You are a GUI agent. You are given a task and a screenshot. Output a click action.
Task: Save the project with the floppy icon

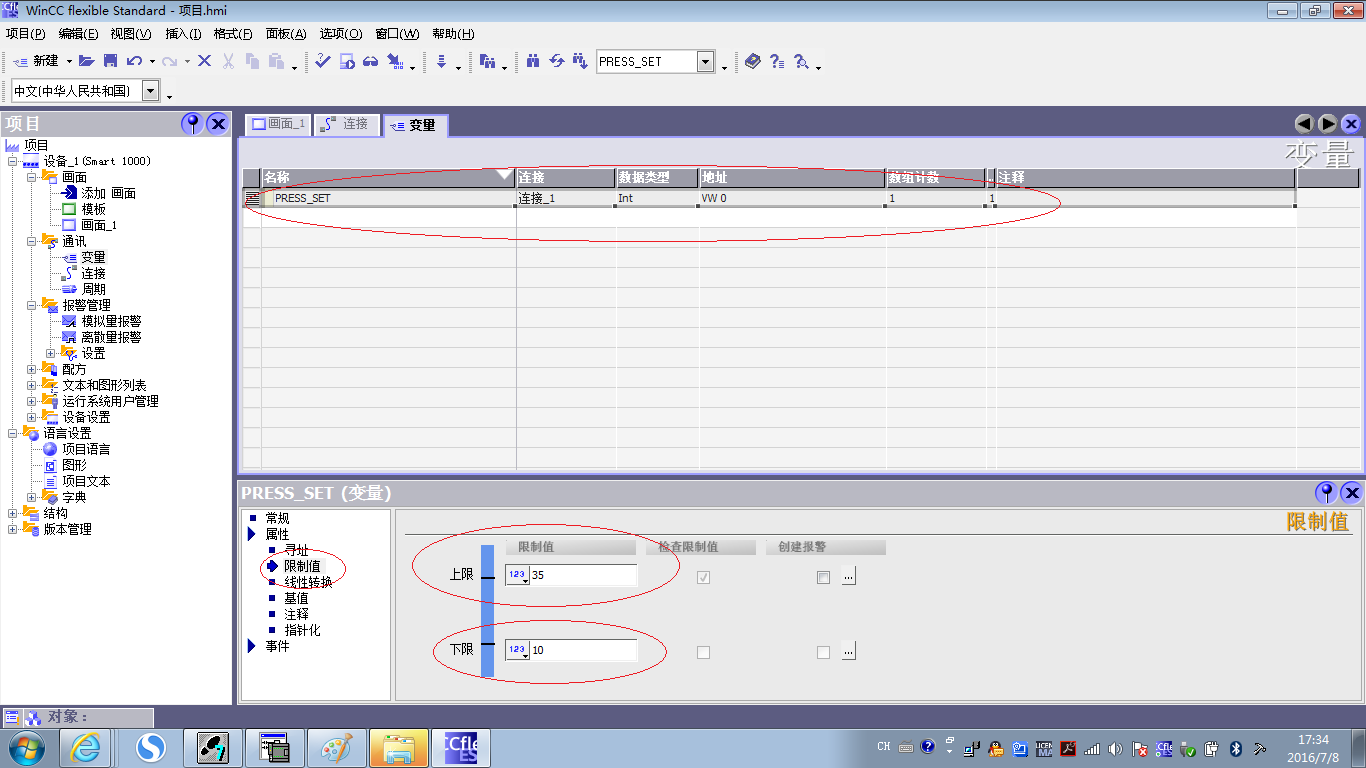click(x=110, y=61)
